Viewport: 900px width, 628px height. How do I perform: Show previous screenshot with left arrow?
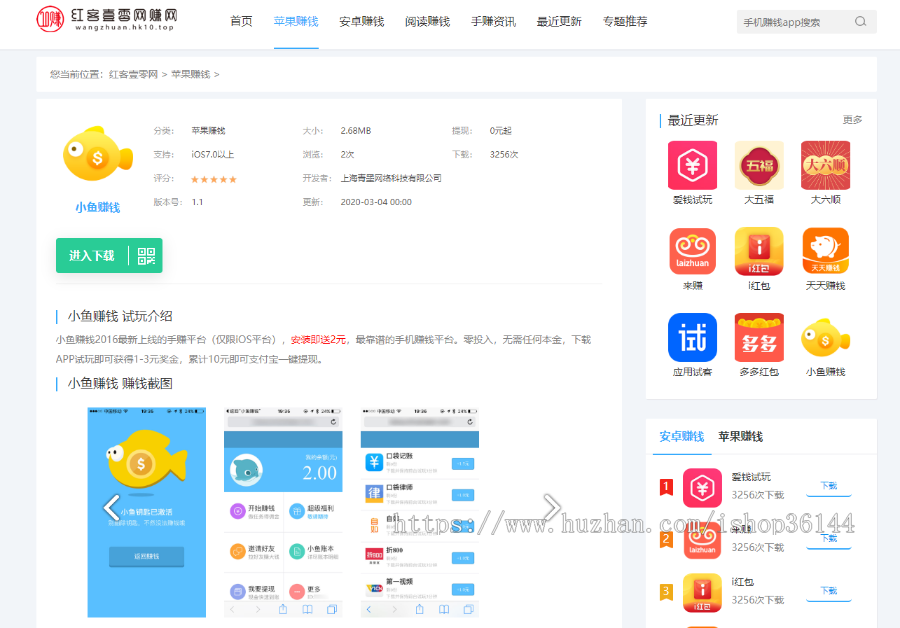(x=111, y=508)
